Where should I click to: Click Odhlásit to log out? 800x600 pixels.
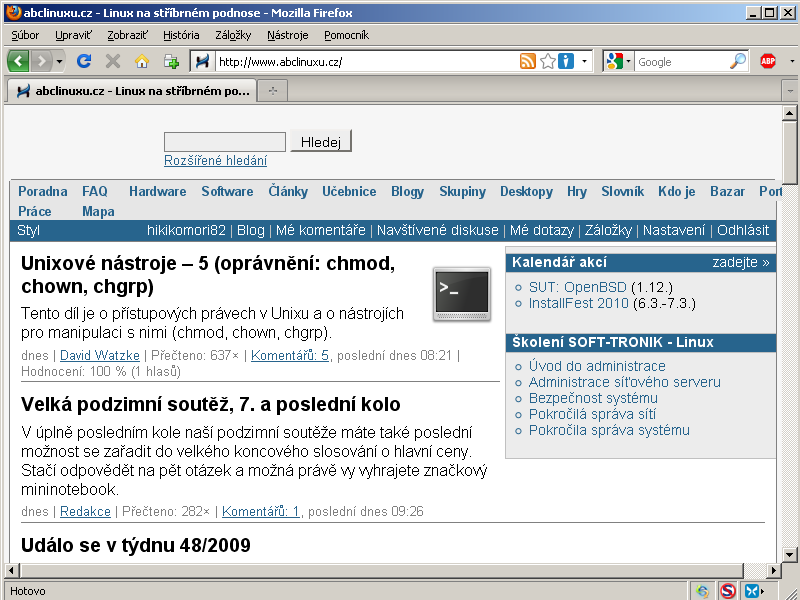coord(743,230)
